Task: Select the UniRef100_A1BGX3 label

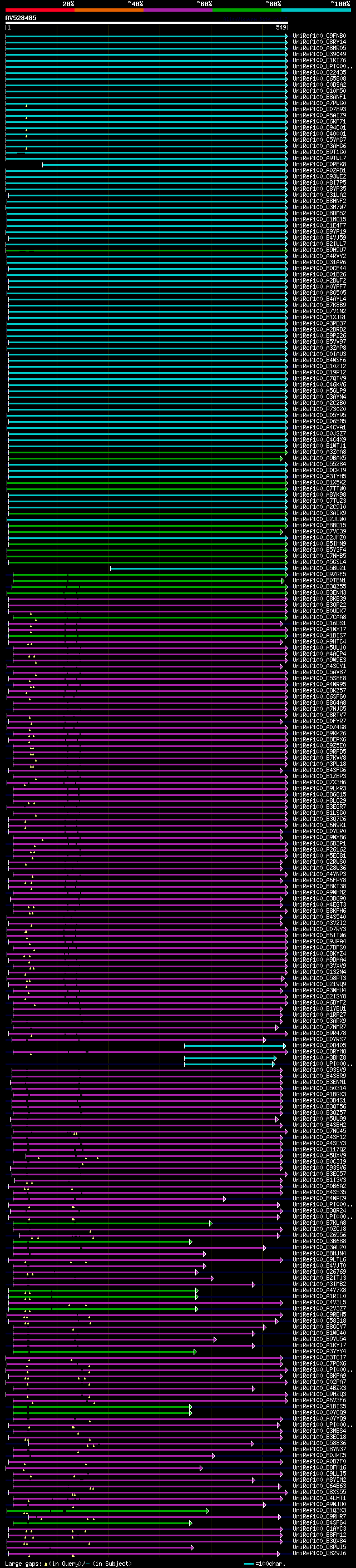Action: coord(319,1095)
